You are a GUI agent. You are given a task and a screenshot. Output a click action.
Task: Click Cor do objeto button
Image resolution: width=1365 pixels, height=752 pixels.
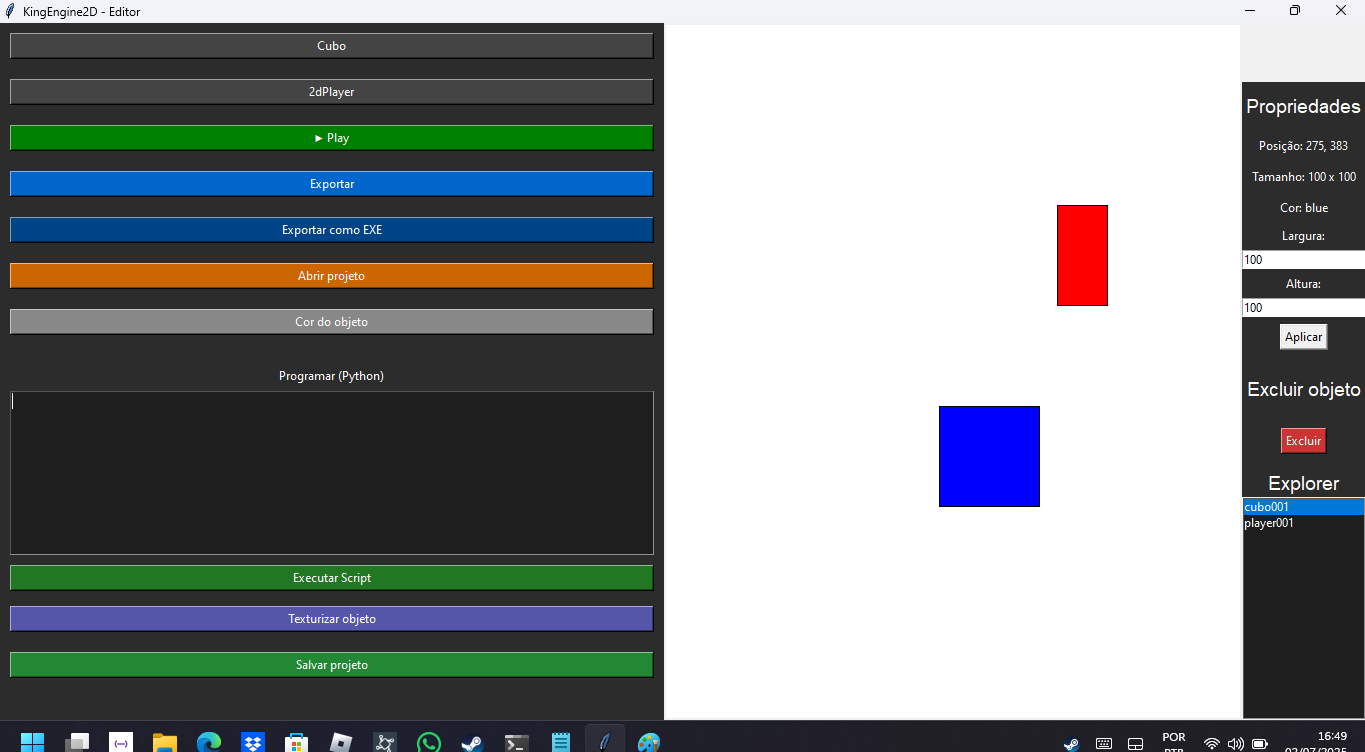point(331,322)
